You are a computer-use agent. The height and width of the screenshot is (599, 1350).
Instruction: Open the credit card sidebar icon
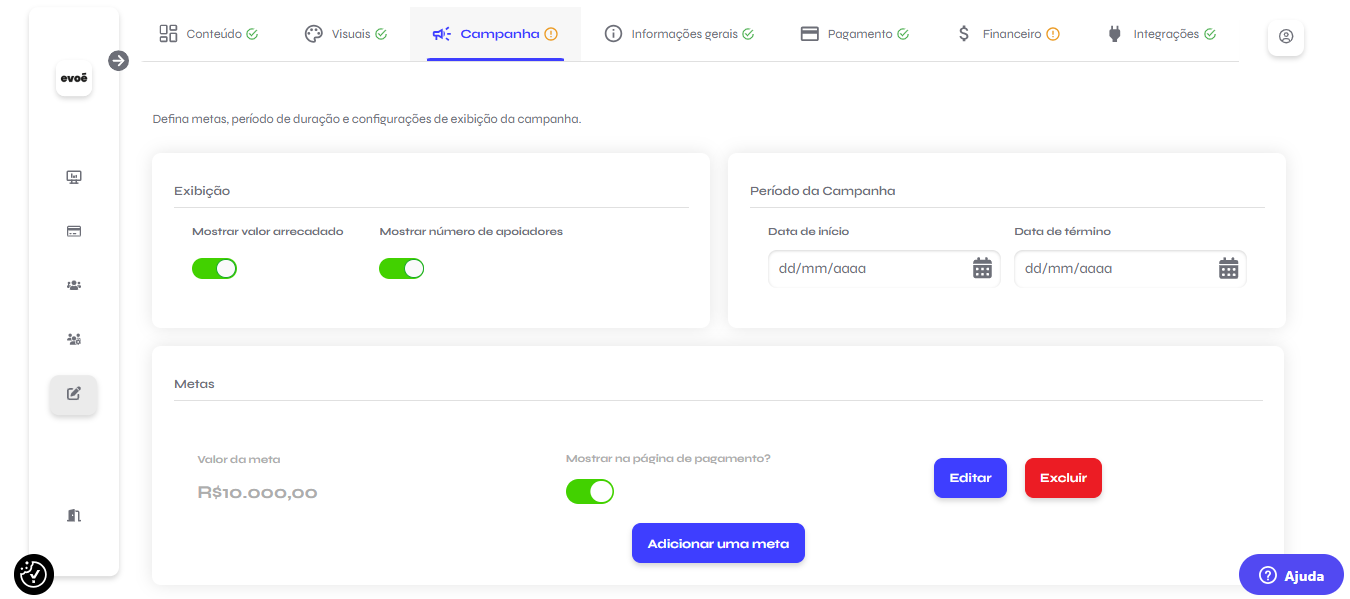(74, 231)
